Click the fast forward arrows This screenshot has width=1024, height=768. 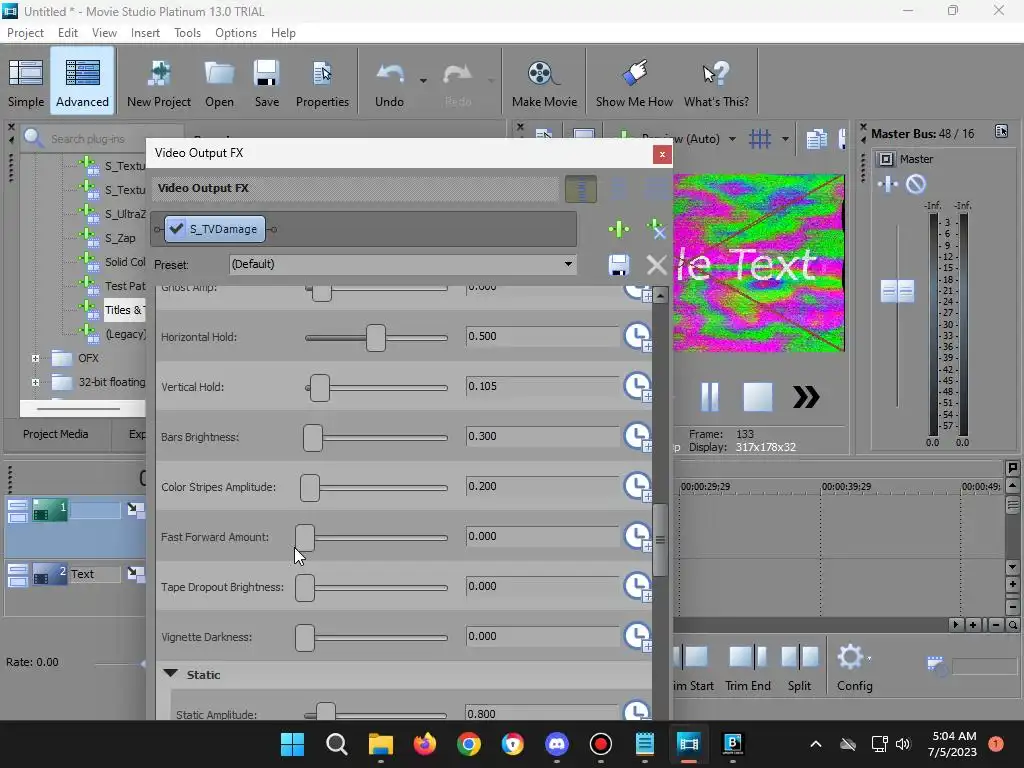(x=806, y=396)
